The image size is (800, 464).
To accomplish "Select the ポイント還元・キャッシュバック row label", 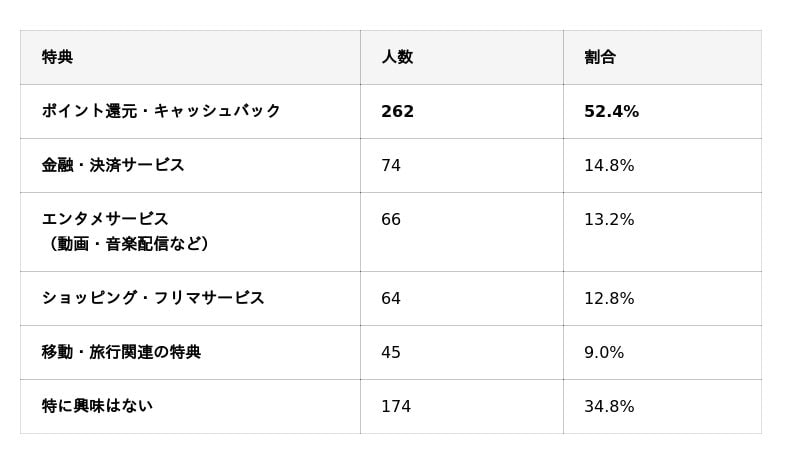I will coord(161,111).
